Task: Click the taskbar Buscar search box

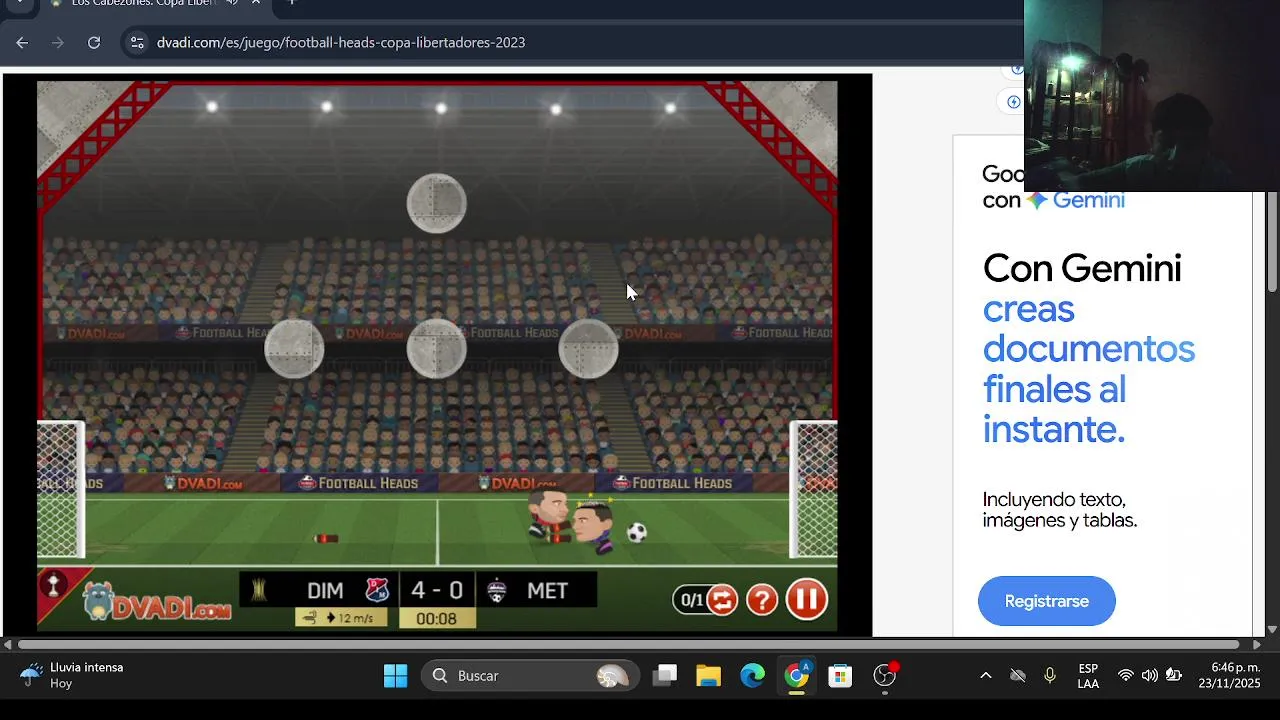Action: [x=529, y=676]
